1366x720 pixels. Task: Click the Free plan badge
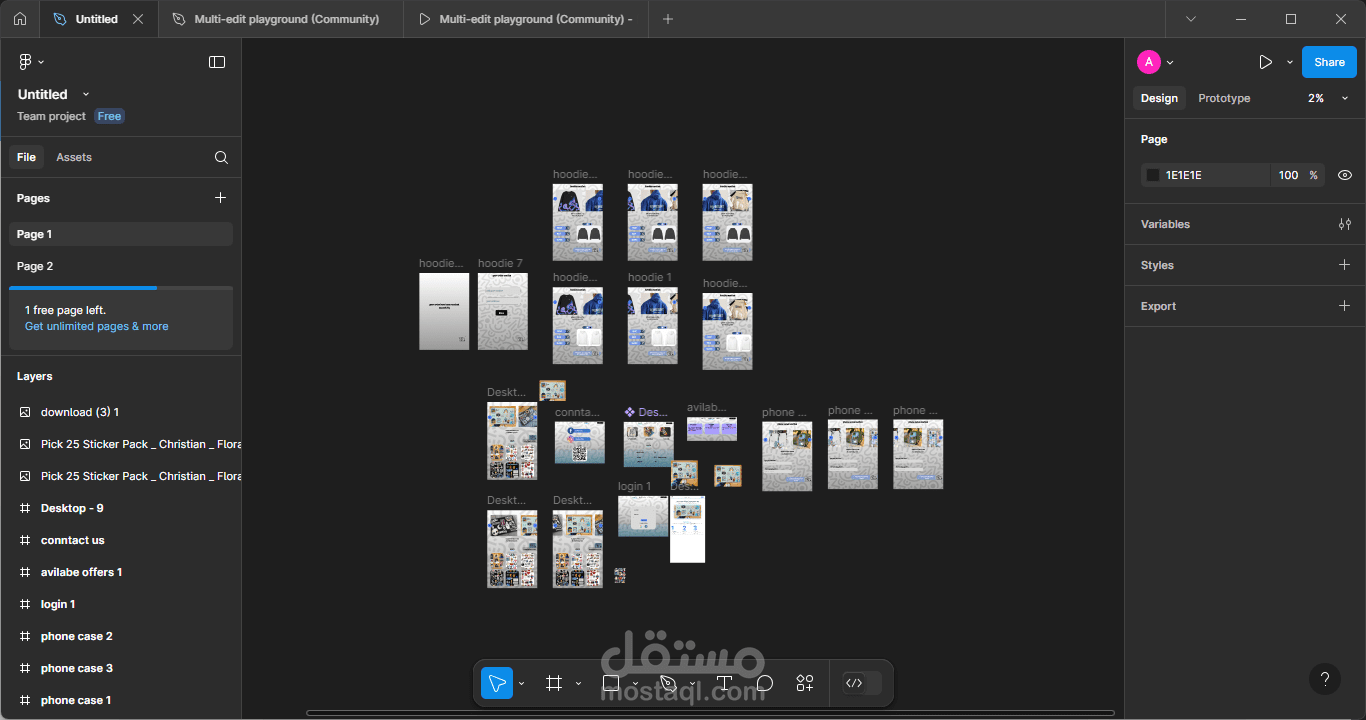pos(109,116)
